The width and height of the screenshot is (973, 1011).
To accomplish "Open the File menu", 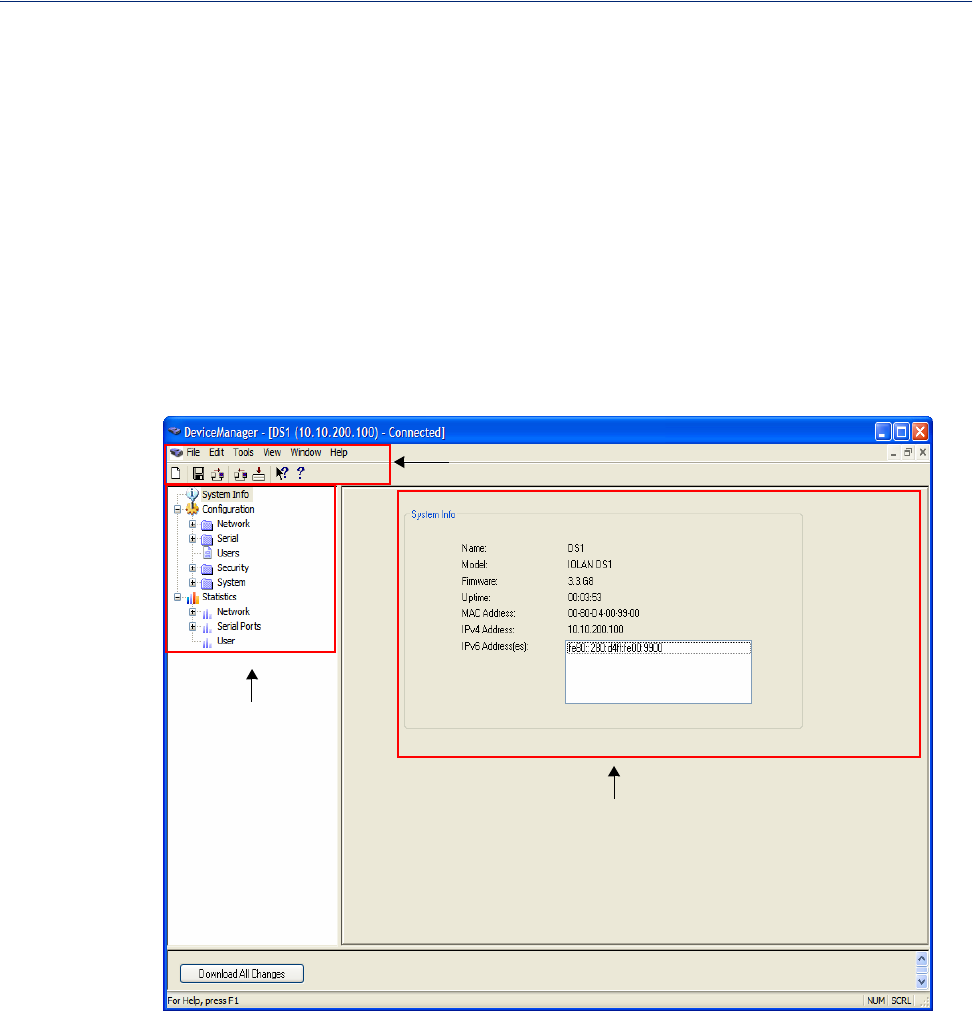I will (193, 453).
